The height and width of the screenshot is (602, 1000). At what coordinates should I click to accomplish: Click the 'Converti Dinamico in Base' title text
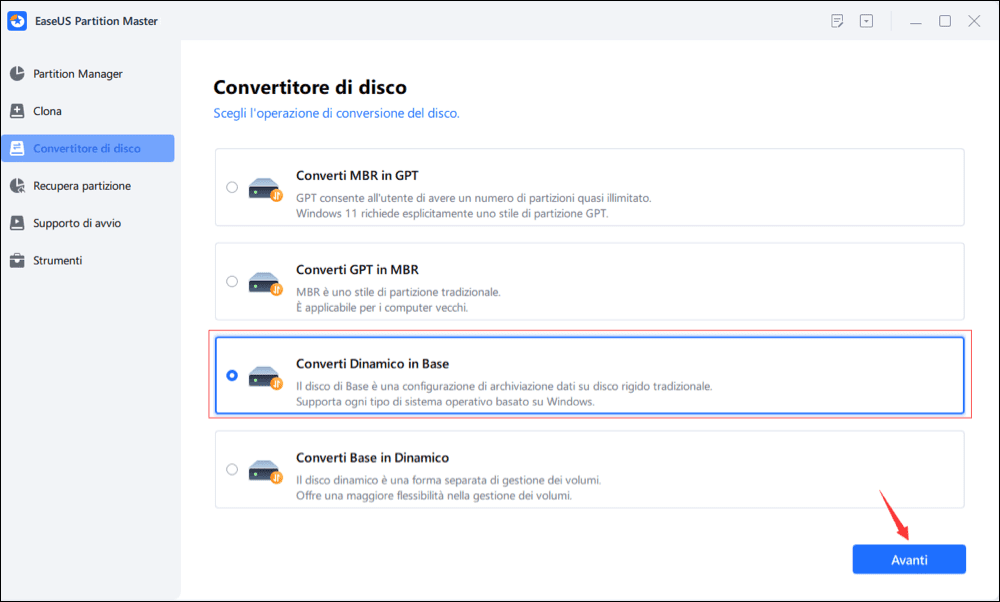pyautogui.click(x=372, y=363)
